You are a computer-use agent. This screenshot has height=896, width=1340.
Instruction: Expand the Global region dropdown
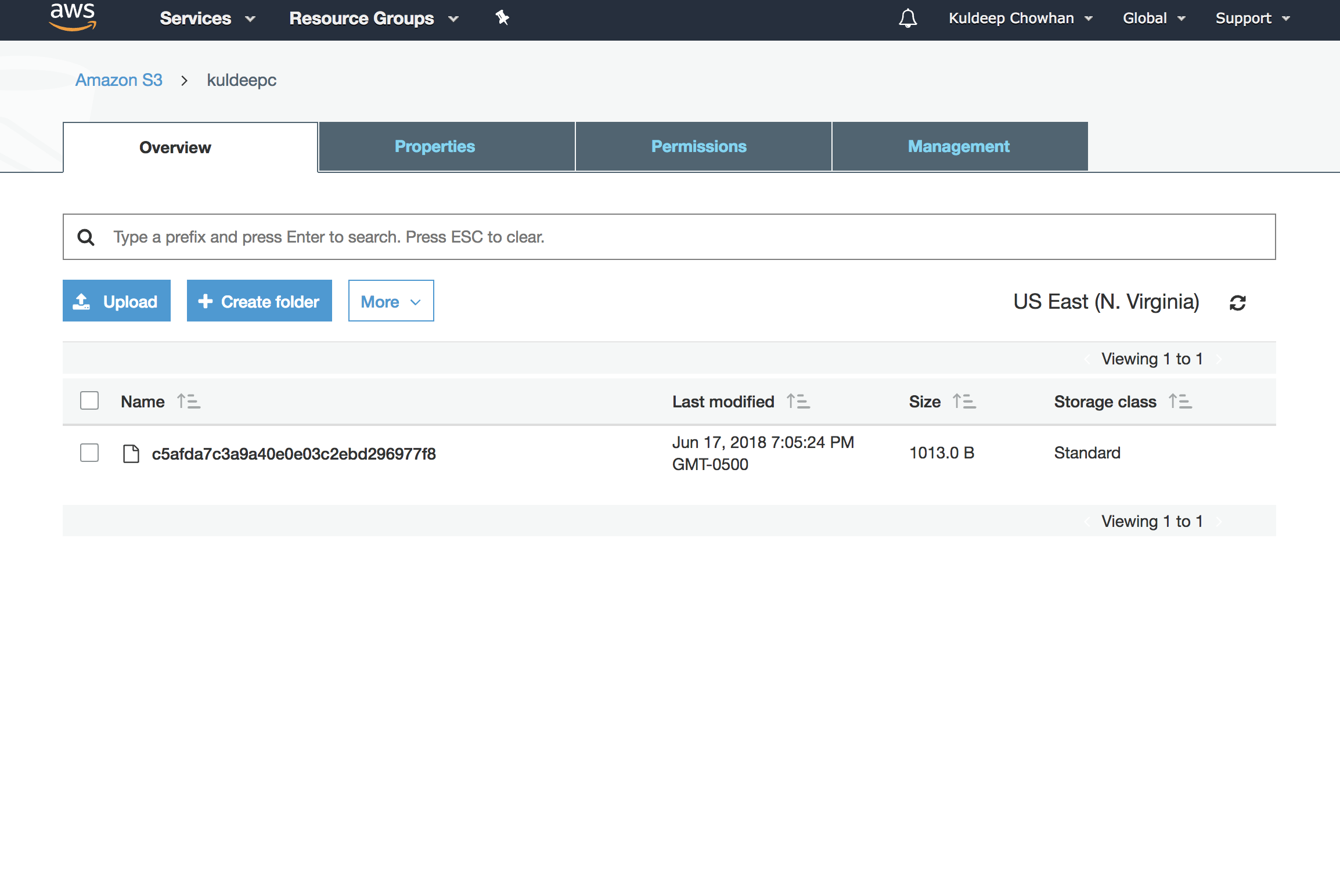1154,19
